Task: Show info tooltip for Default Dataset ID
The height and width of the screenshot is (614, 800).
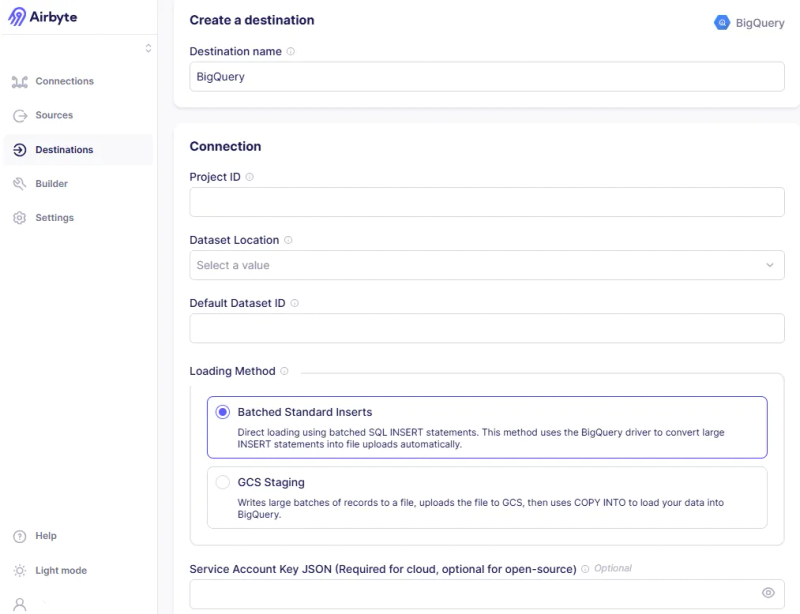Action: point(294,303)
